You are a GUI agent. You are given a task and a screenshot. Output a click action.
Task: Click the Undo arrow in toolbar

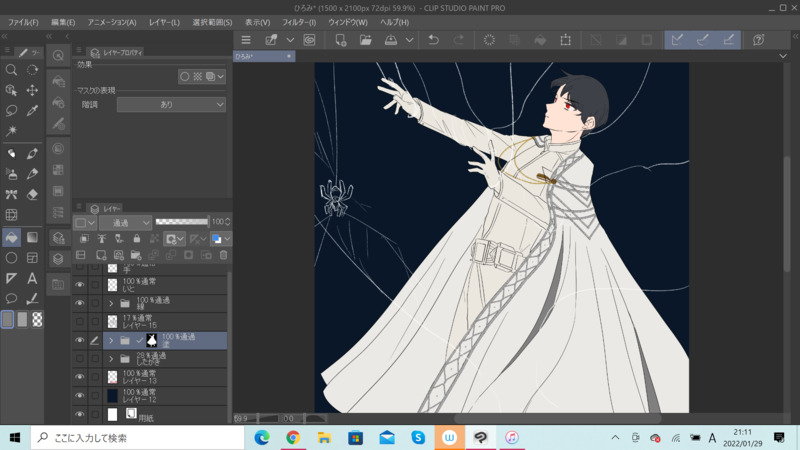[433, 40]
